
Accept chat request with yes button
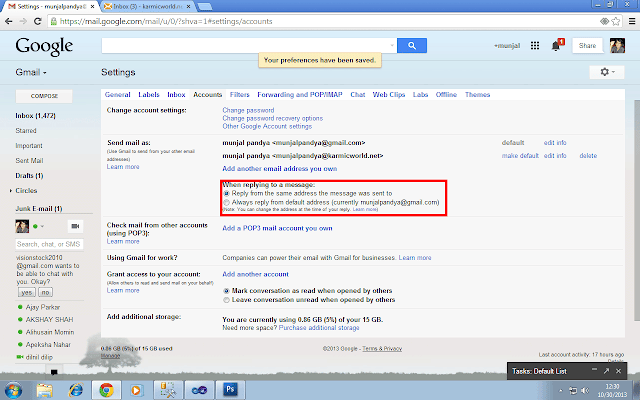27,292
